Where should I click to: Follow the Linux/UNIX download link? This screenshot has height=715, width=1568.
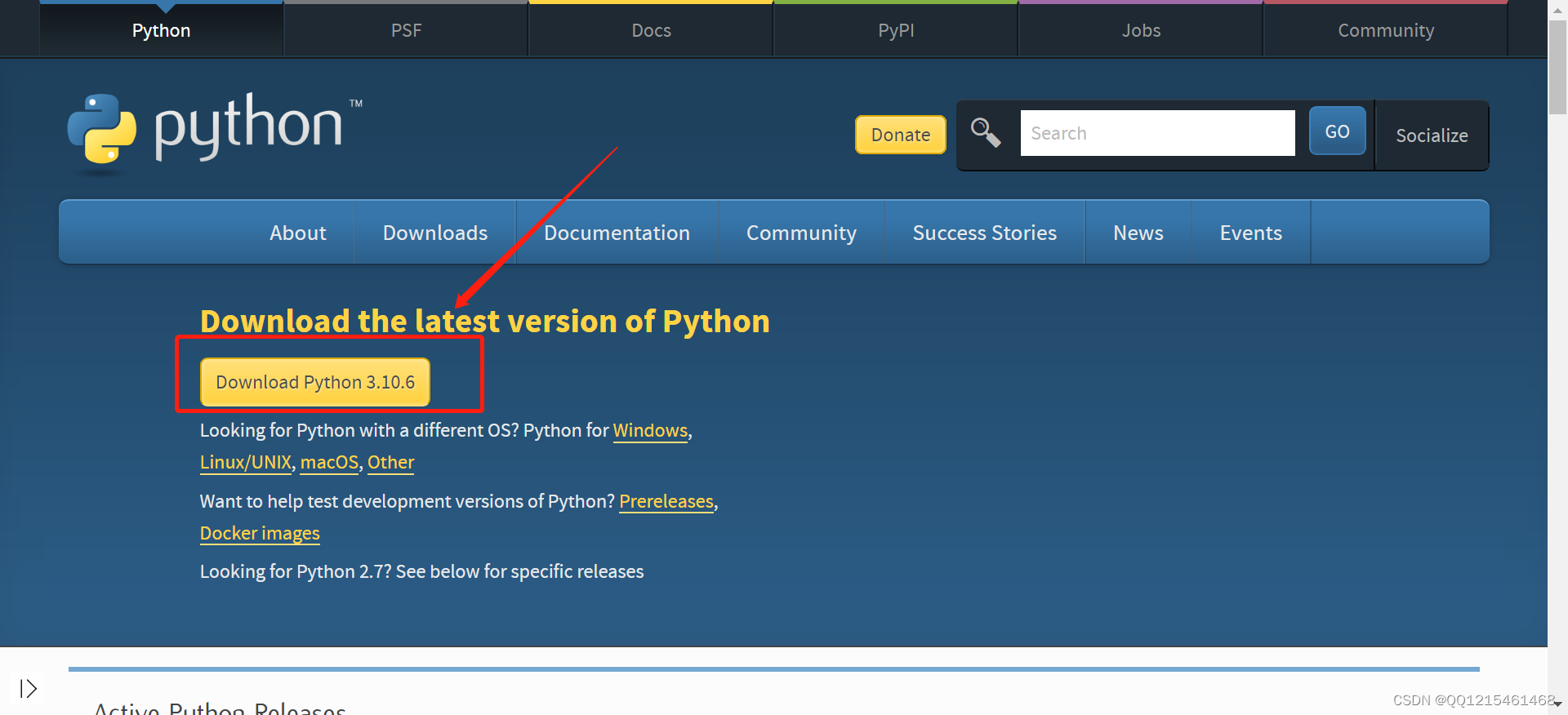246,462
